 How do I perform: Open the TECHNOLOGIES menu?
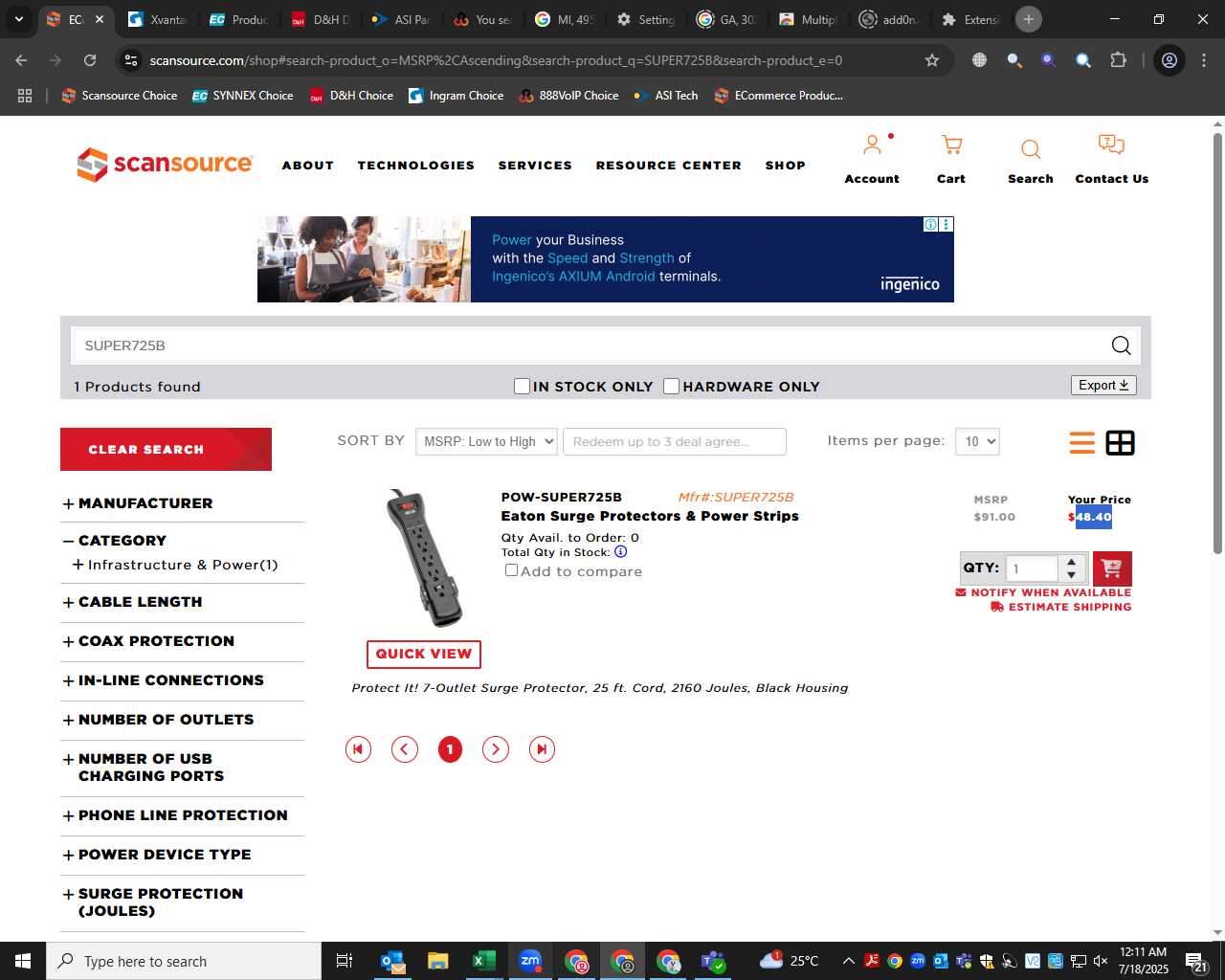coord(416,166)
